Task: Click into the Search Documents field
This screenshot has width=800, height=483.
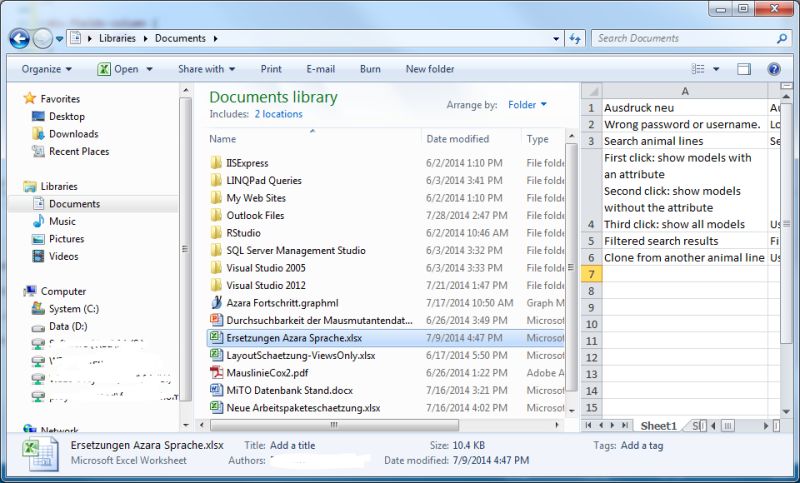Action: pos(683,38)
